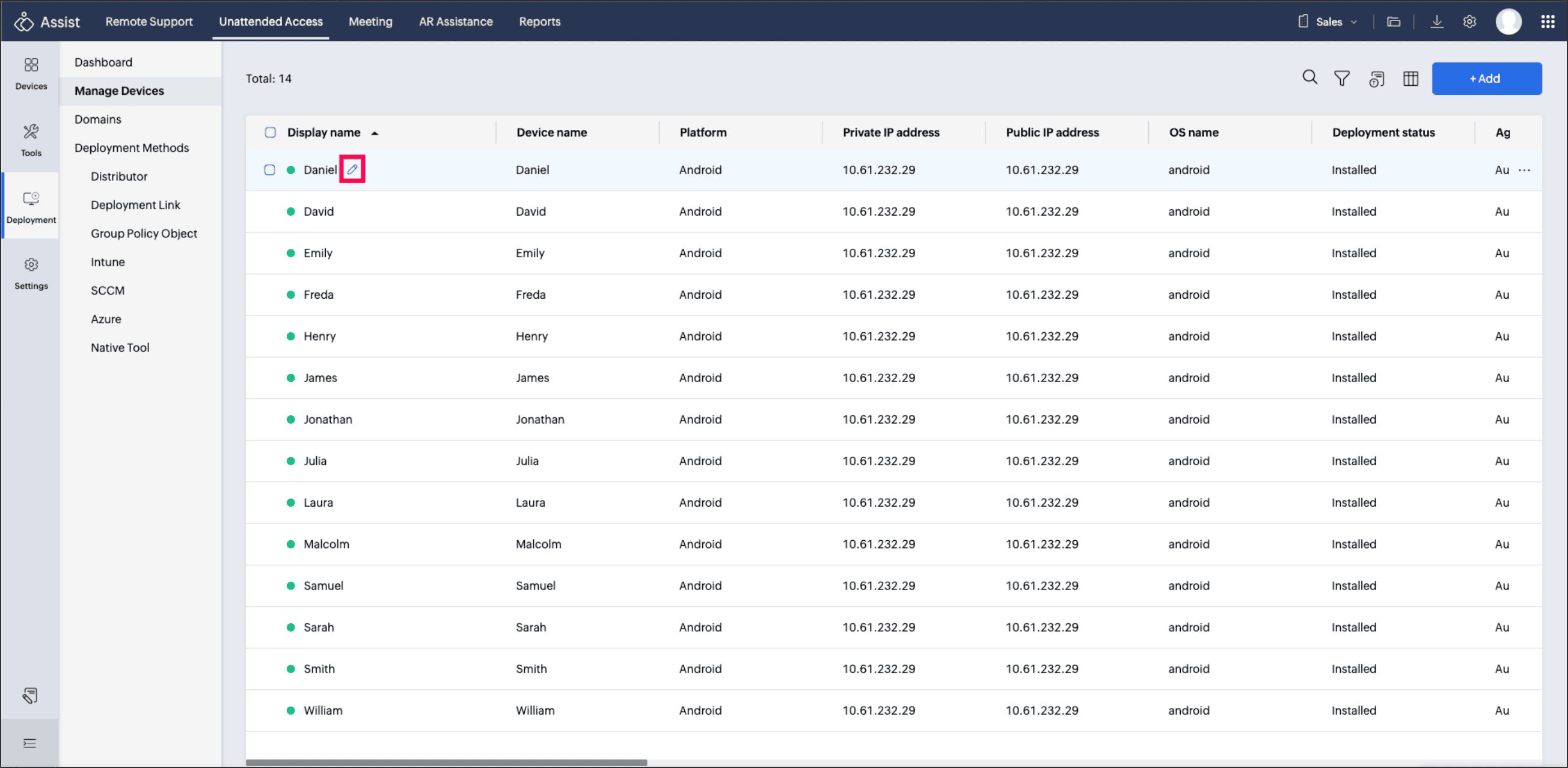
Task: Click the column chooser grid icon
Action: pos(1410,79)
